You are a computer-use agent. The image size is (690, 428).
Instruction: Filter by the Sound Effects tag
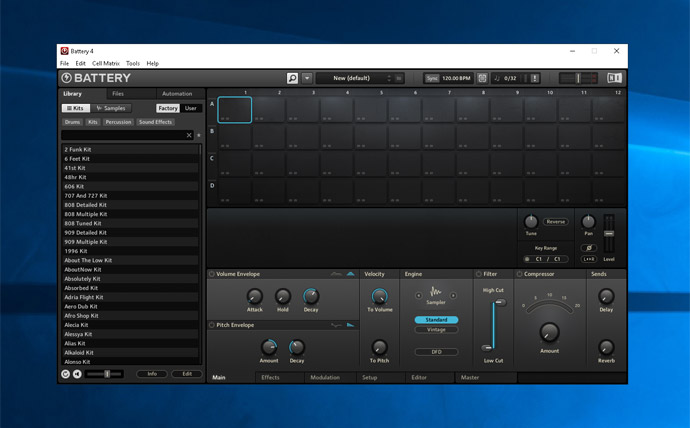(x=155, y=122)
